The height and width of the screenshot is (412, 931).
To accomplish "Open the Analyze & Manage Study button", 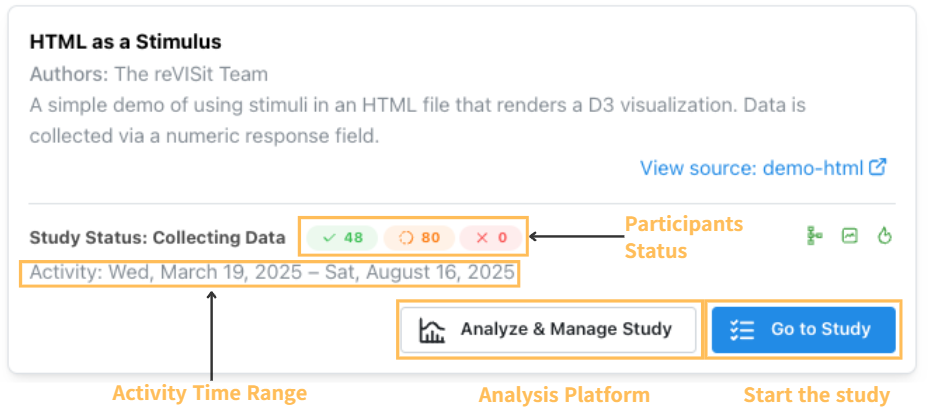I will point(548,330).
